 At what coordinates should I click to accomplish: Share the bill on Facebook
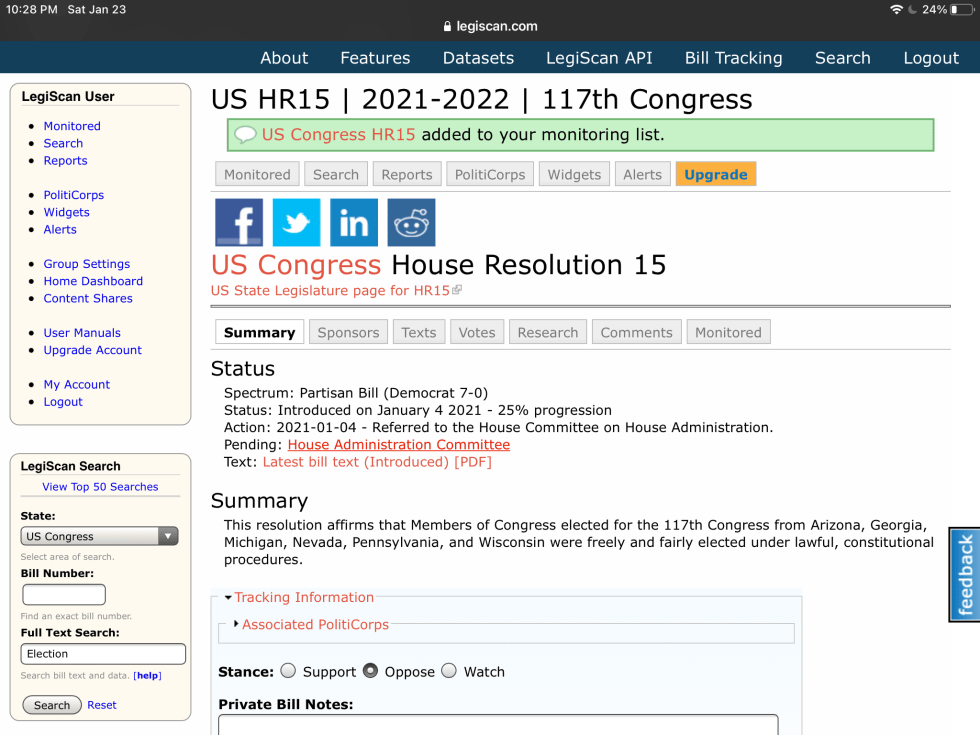point(239,222)
